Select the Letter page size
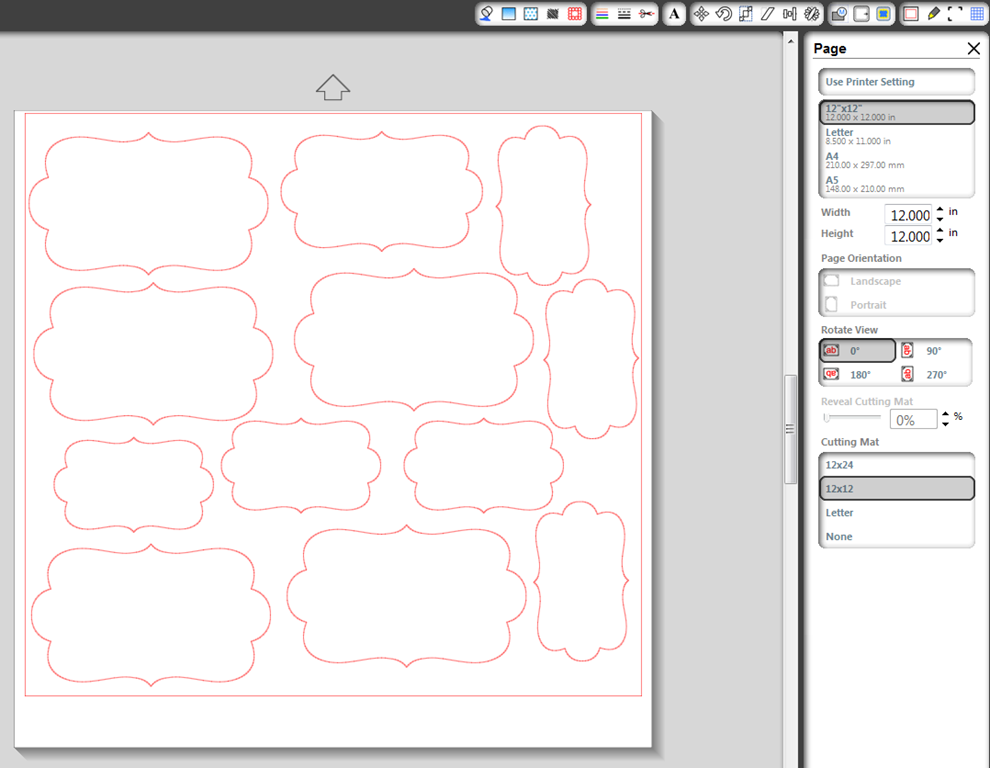Screen dimensions: 990x768 [897, 136]
